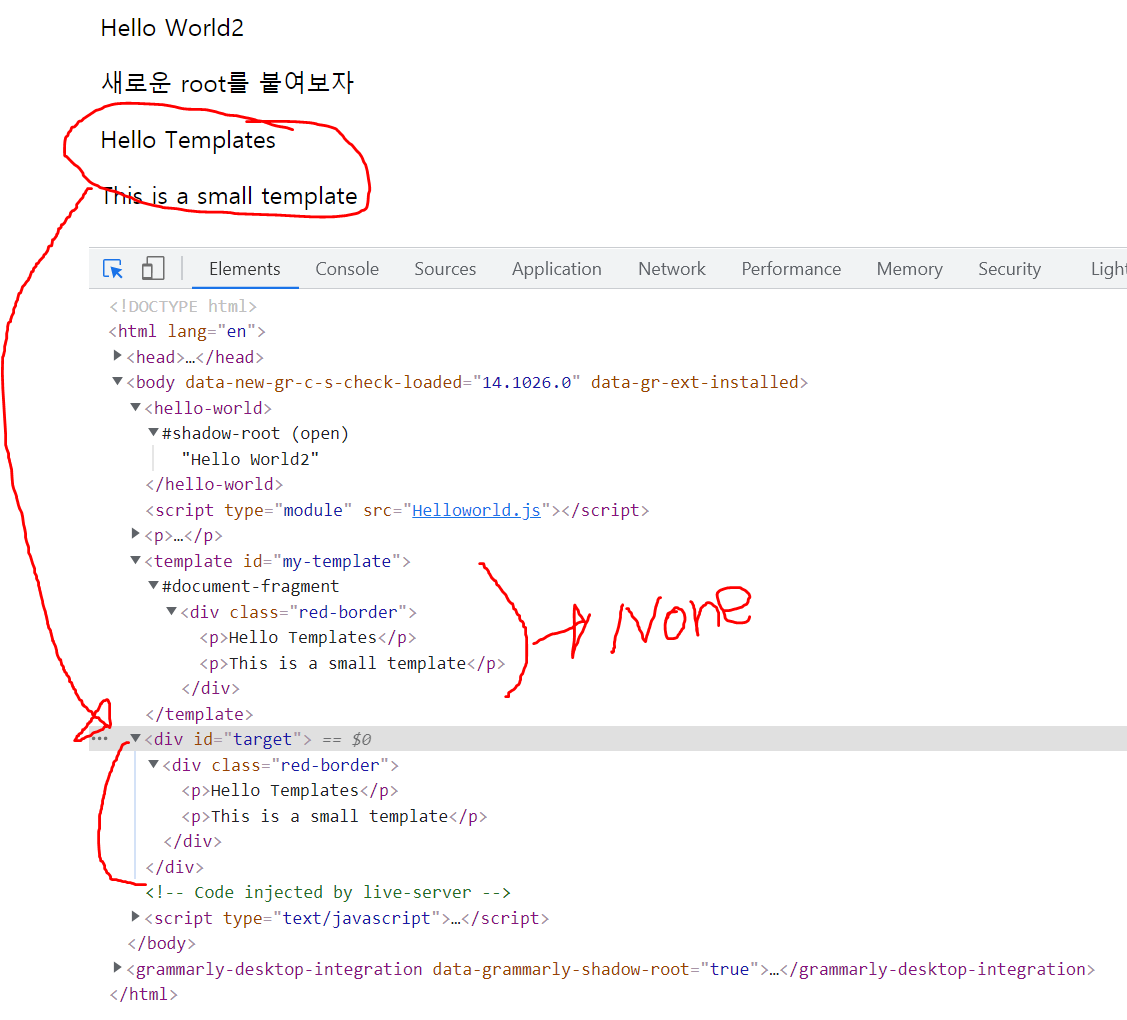Collapse the template my-template node
The height and width of the screenshot is (1020, 1127).
click(135, 560)
